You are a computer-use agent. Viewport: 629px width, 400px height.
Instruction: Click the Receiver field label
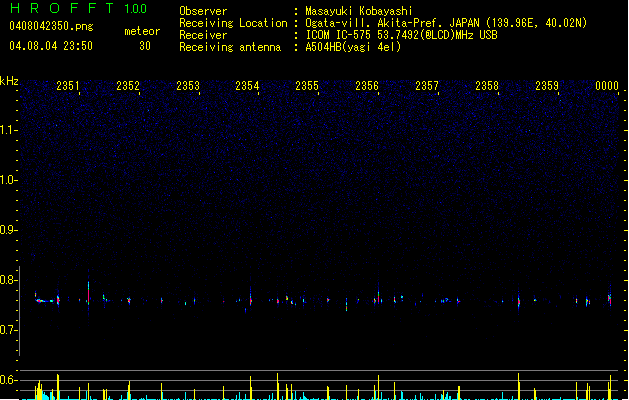203,35
